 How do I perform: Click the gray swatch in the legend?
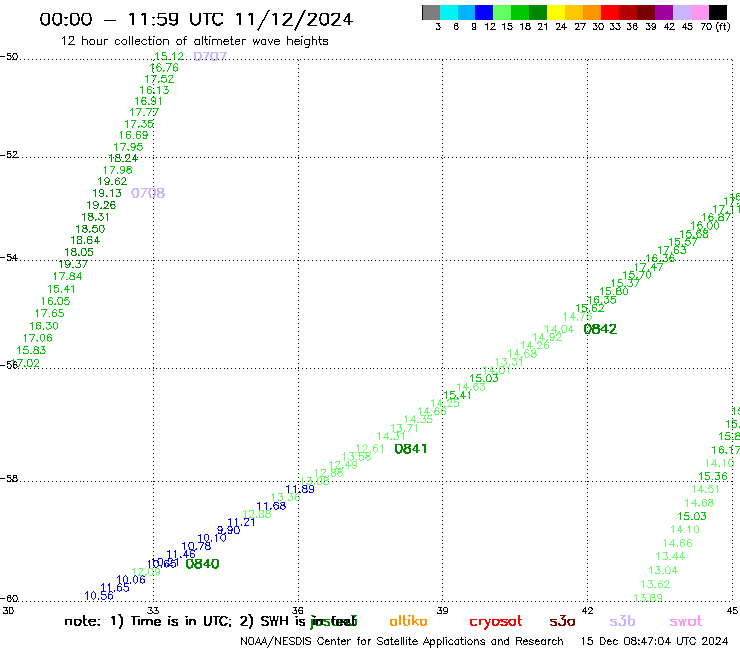point(431,12)
